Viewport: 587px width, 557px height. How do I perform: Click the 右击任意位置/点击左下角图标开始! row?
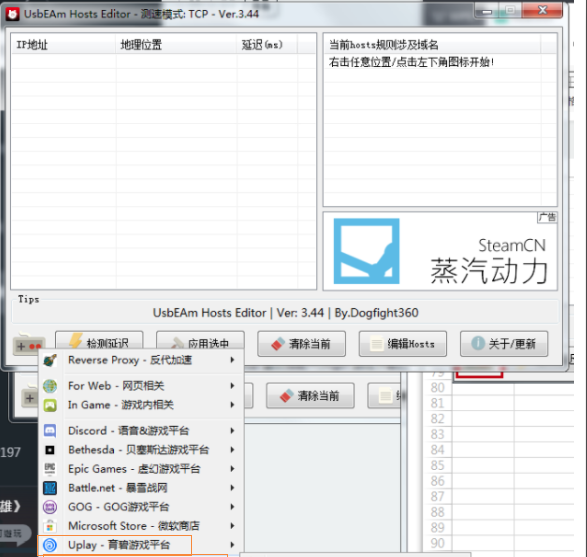pyautogui.click(x=433, y=62)
